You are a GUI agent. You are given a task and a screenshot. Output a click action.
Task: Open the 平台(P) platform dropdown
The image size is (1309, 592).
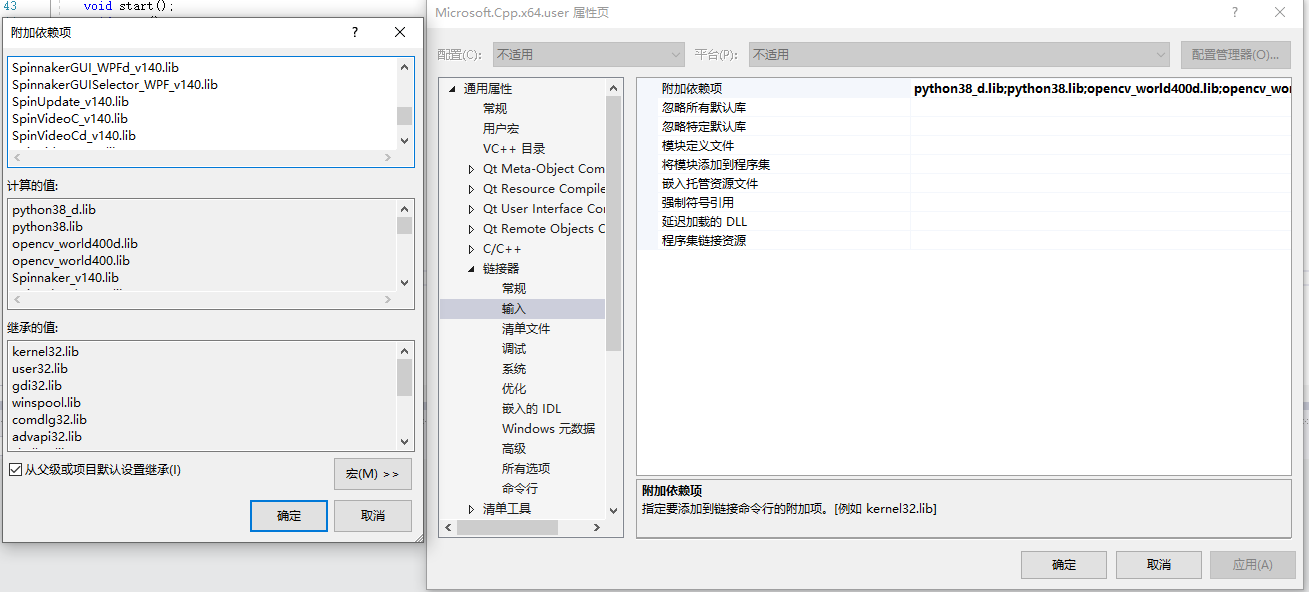coord(1161,54)
